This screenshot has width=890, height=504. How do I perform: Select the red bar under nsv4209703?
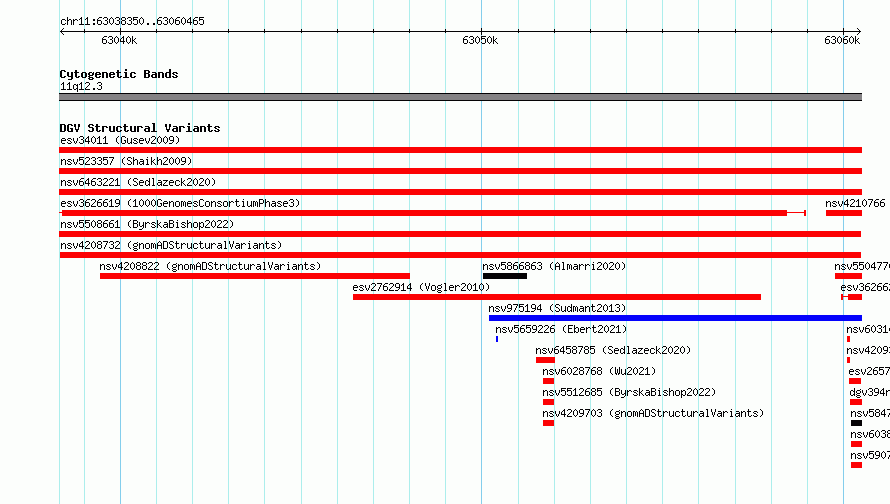548,423
